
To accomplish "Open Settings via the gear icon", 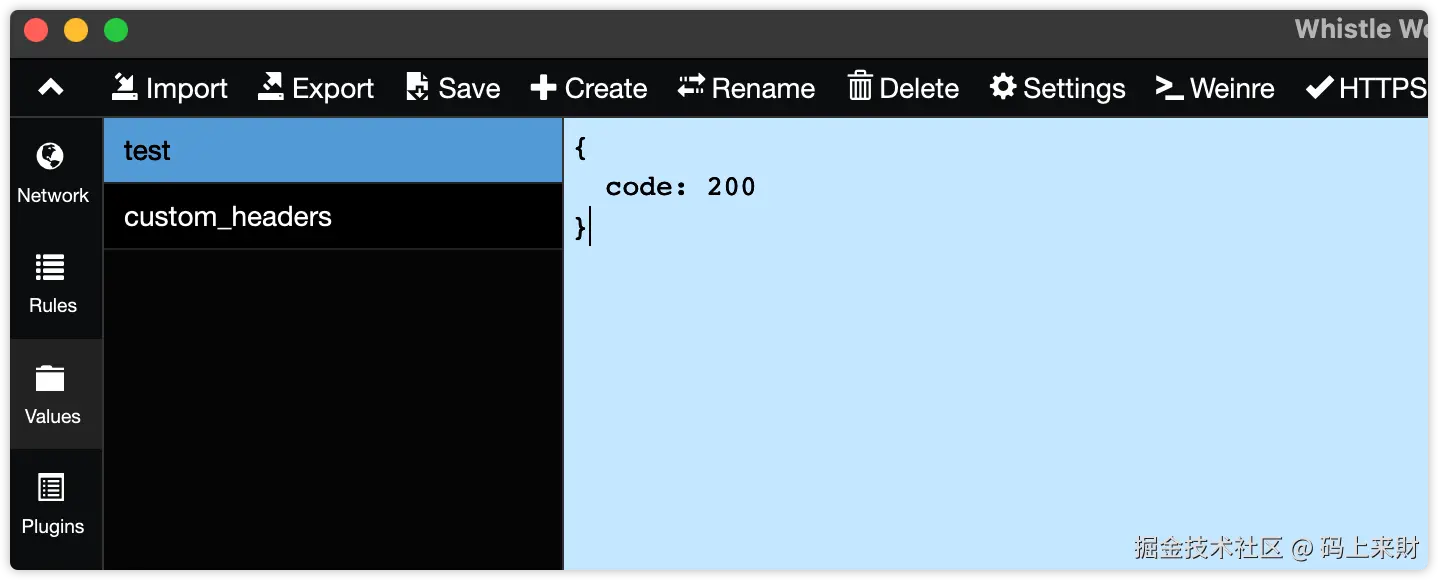I will click(x=1003, y=88).
